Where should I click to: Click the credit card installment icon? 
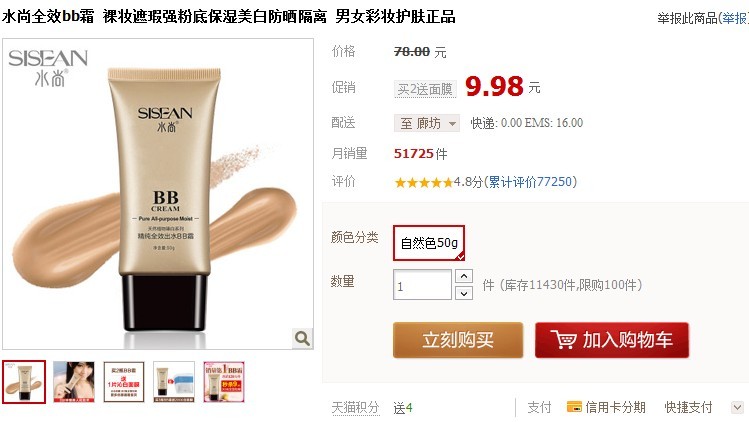coord(574,407)
